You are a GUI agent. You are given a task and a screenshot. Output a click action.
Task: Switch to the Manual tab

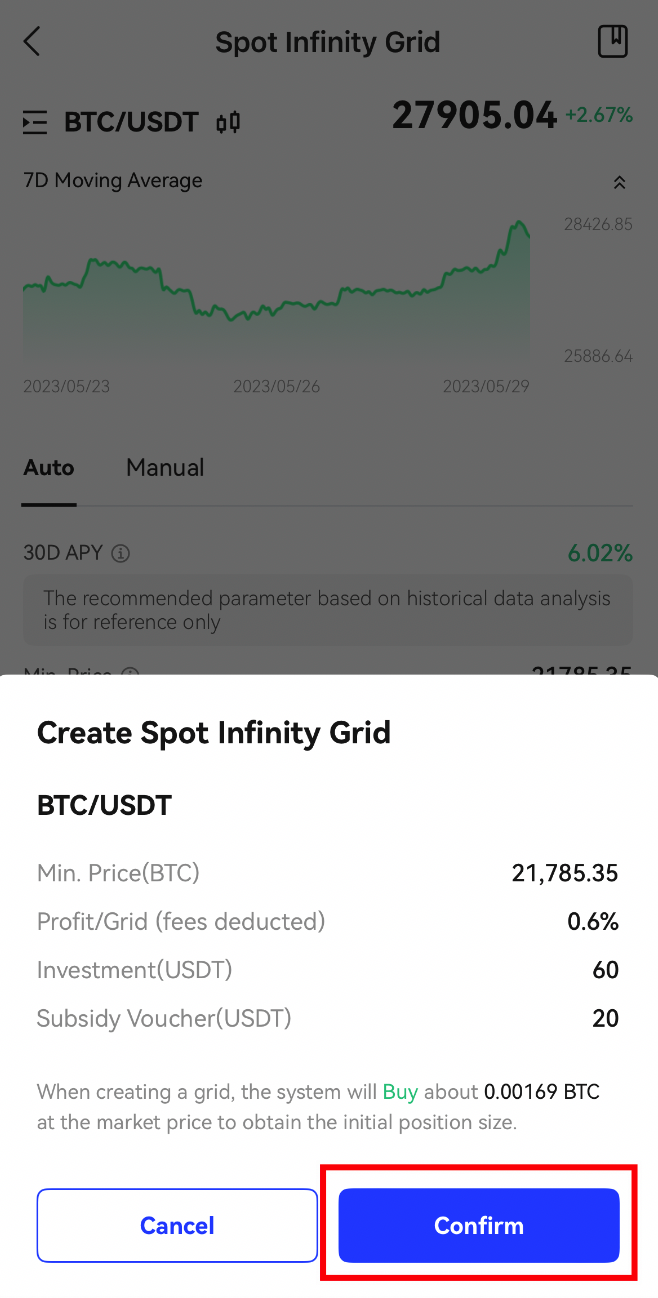(165, 468)
